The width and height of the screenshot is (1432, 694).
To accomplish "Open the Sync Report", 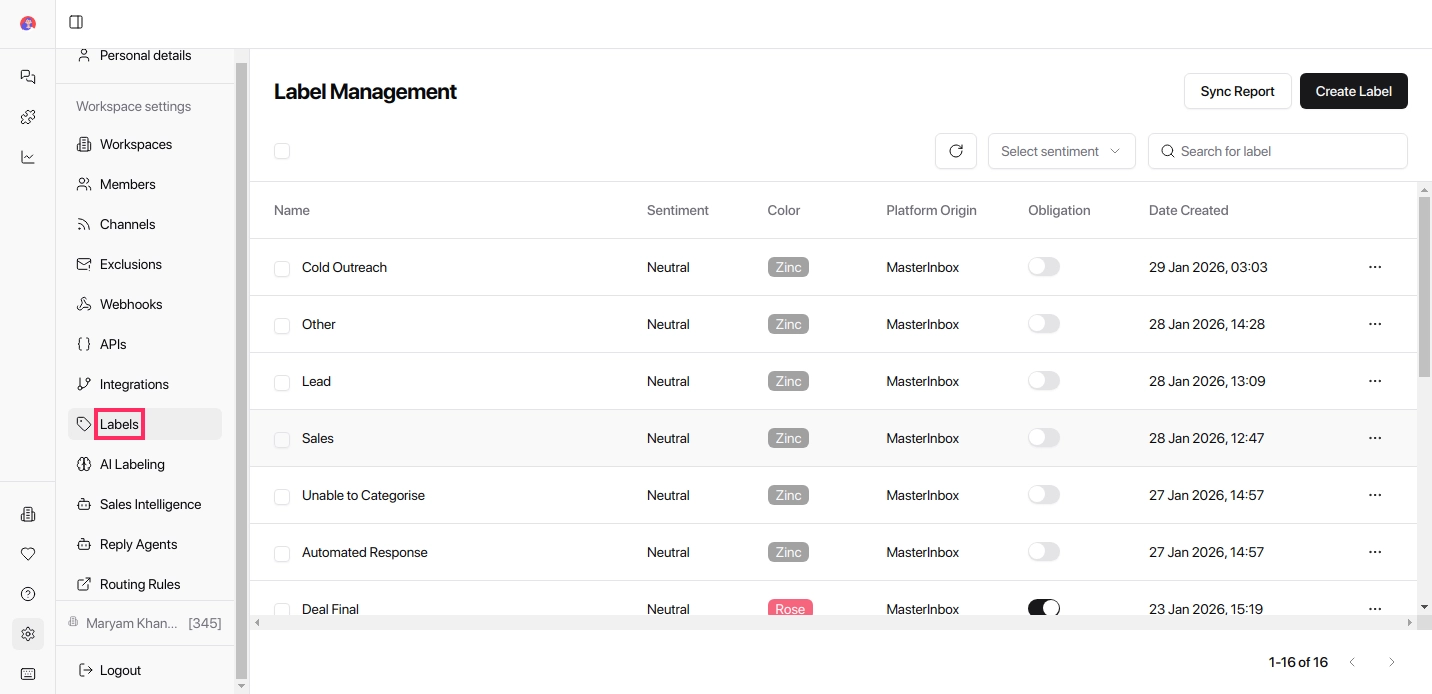I will pos(1237,91).
